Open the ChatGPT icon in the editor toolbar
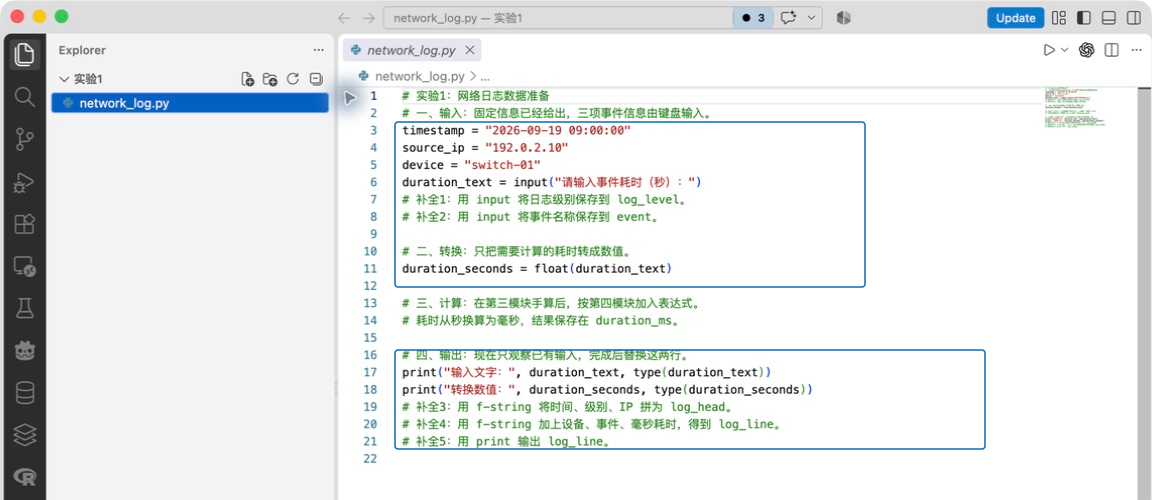Screen dimensions: 1152x500 (x=1087, y=50)
